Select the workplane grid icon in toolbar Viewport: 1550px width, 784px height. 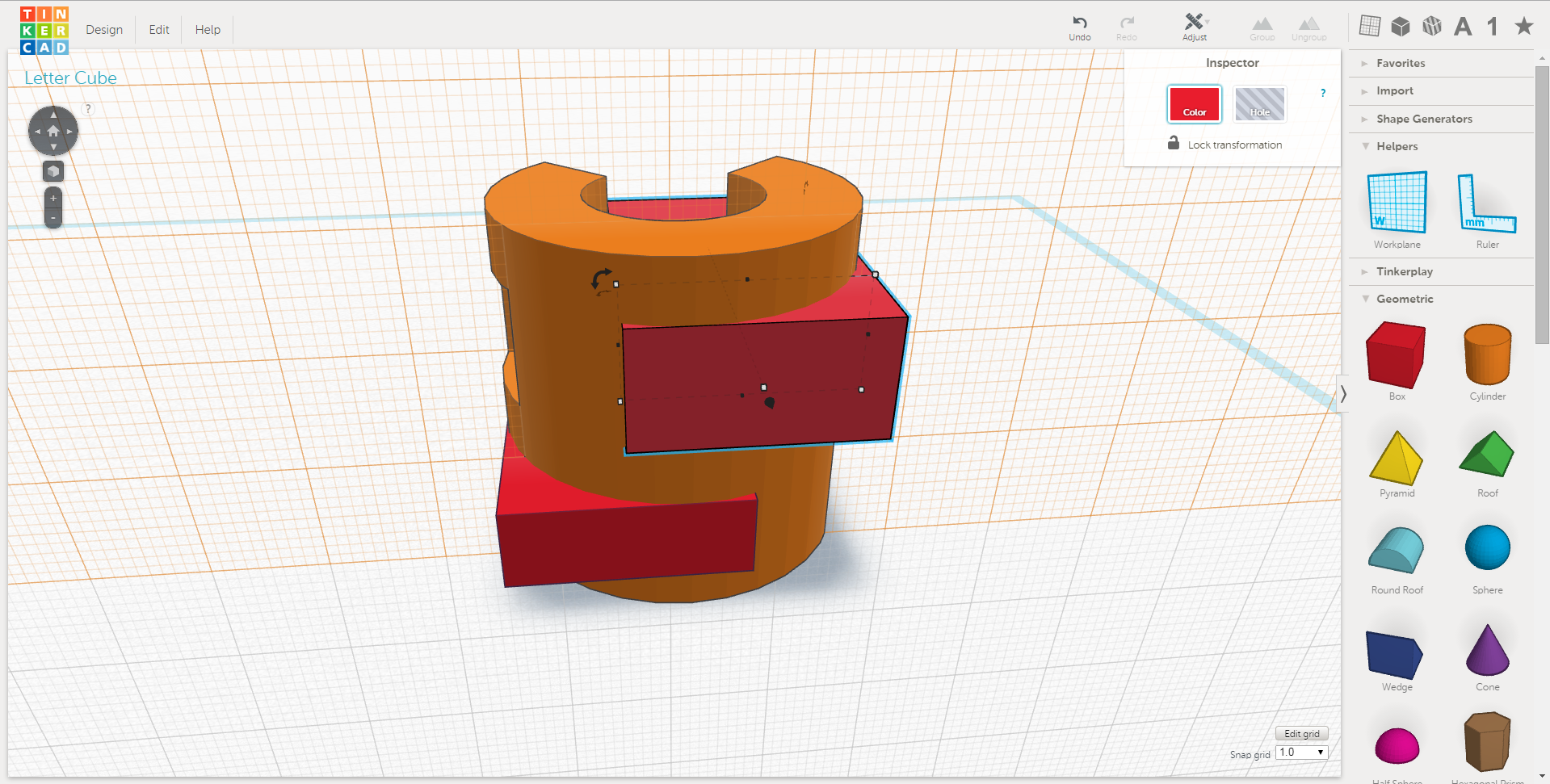coord(1370,26)
